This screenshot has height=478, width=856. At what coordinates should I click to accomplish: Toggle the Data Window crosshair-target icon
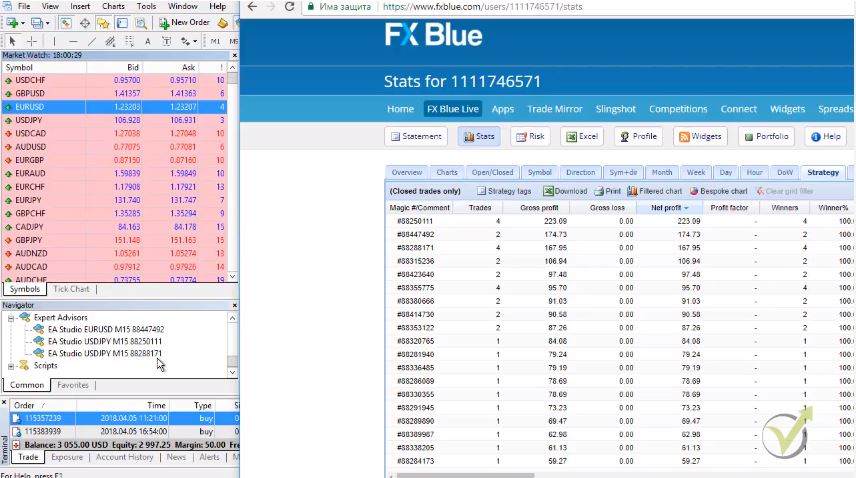(85, 23)
